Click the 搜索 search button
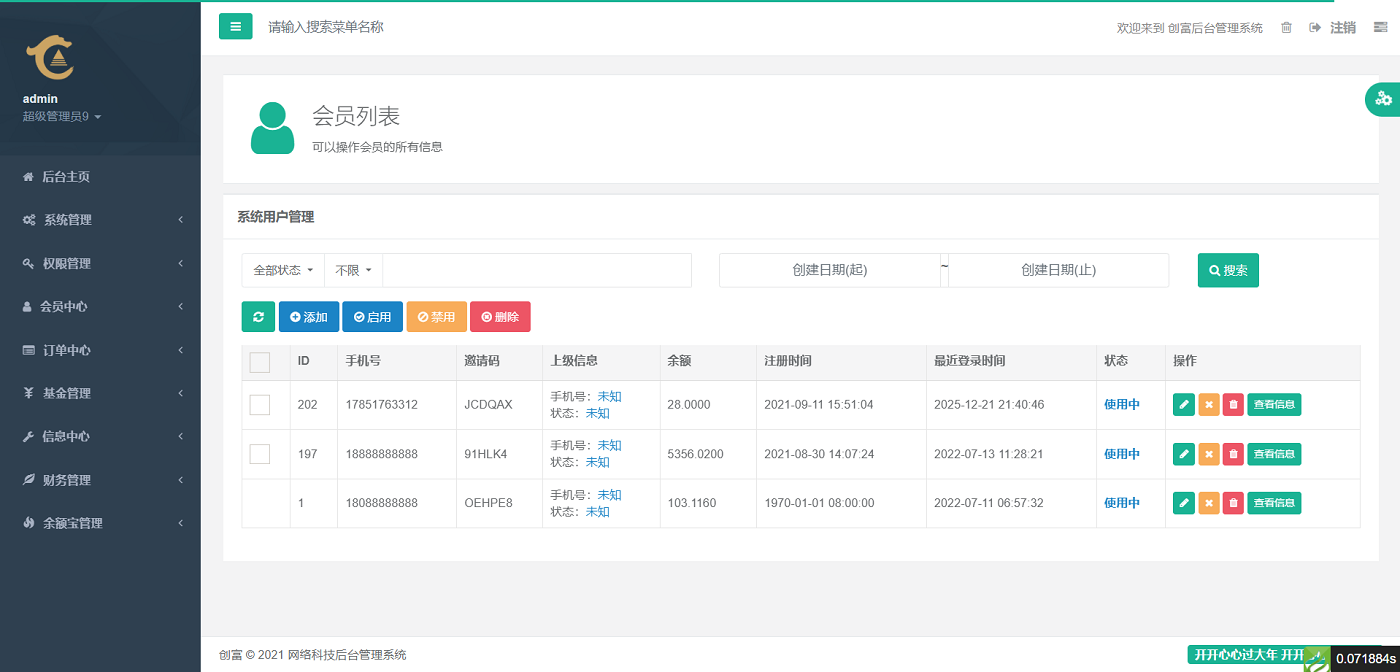1400x672 pixels. [1228, 270]
